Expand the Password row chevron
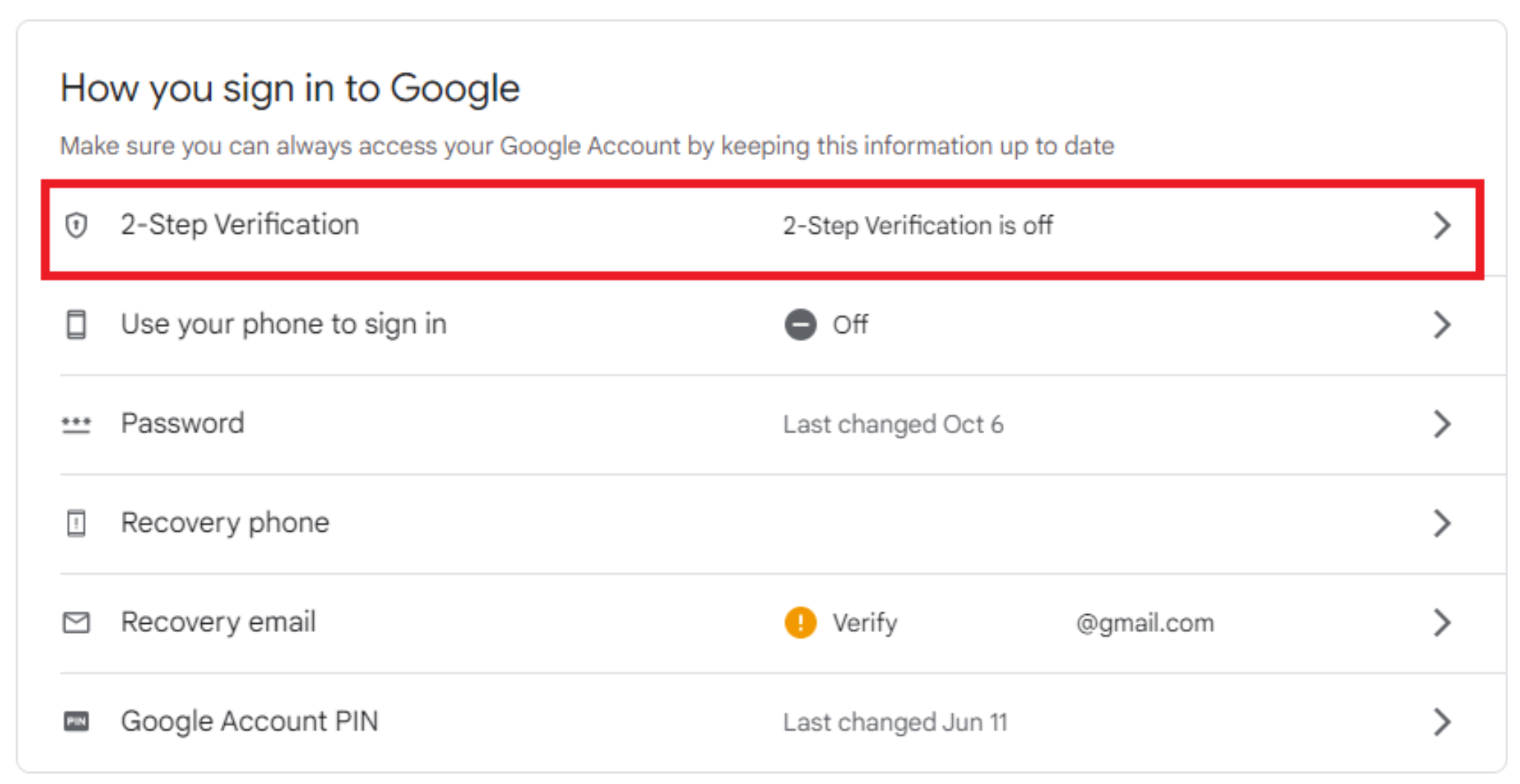The image size is (1520, 784). (1442, 424)
